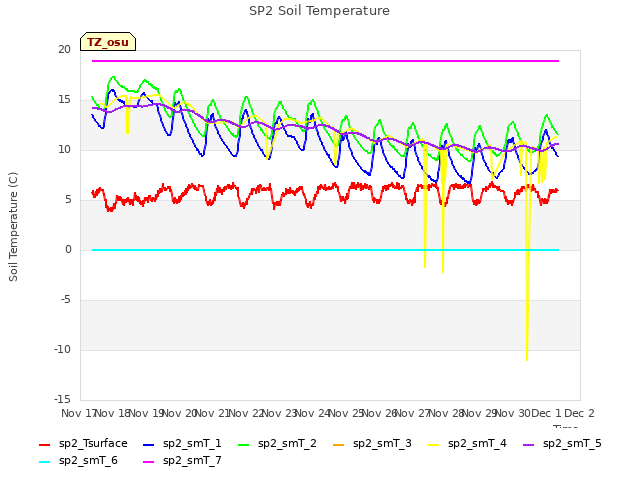Click the y-axis value 0
The width and height of the screenshot is (640, 480).
click(68, 249)
